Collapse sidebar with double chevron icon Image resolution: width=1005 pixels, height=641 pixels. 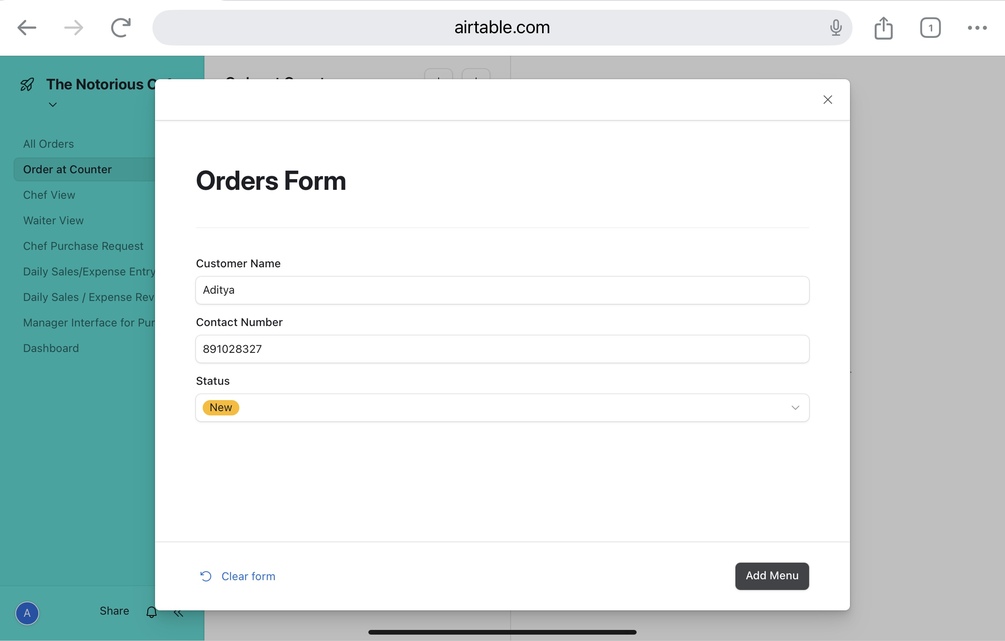point(178,612)
